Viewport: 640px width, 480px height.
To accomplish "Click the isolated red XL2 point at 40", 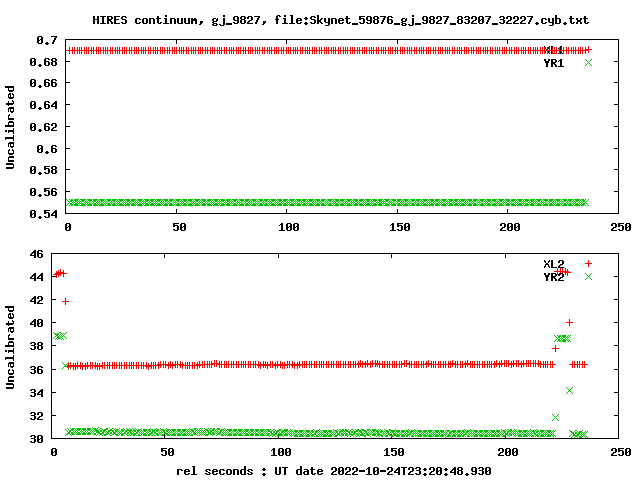I will [x=569, y=322].
